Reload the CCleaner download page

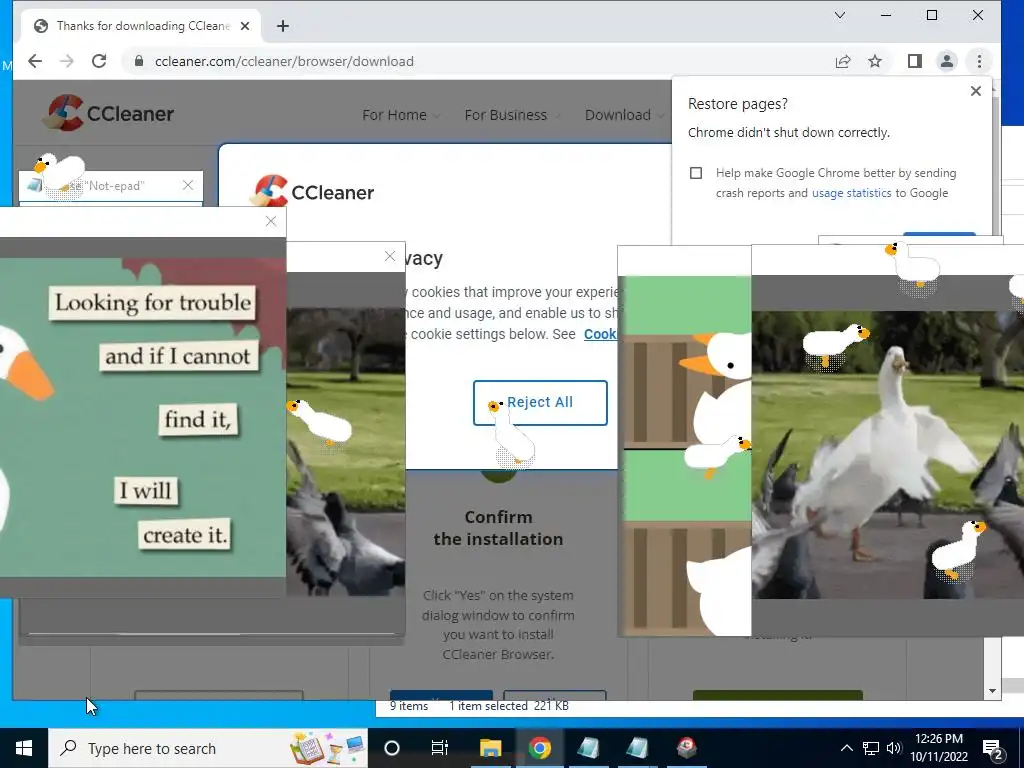click(x=99, y=61)
